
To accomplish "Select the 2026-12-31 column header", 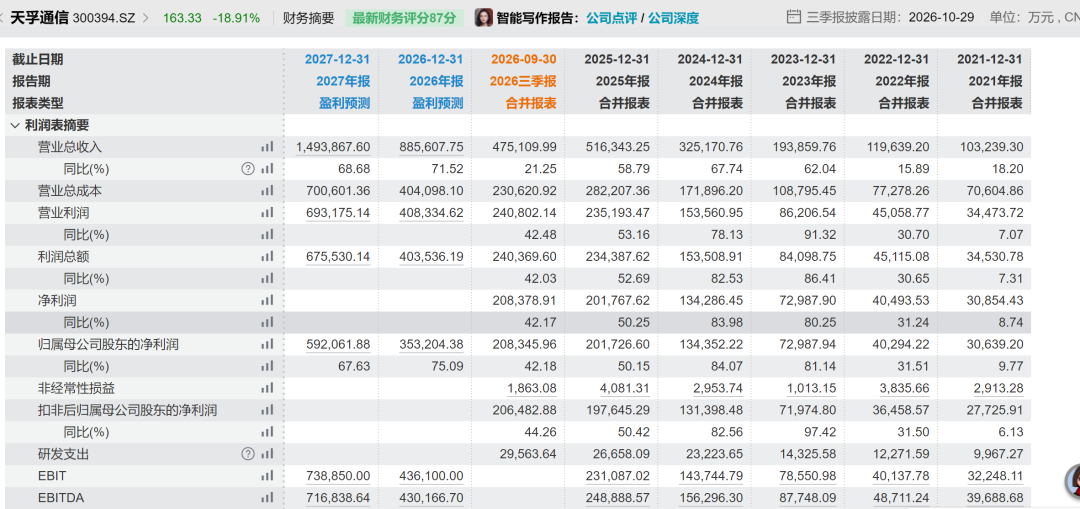I will (x=430, y=59).
